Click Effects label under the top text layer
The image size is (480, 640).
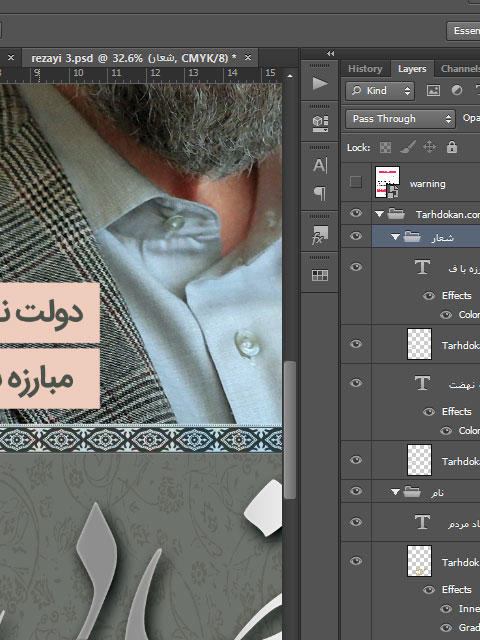(456, 296)
